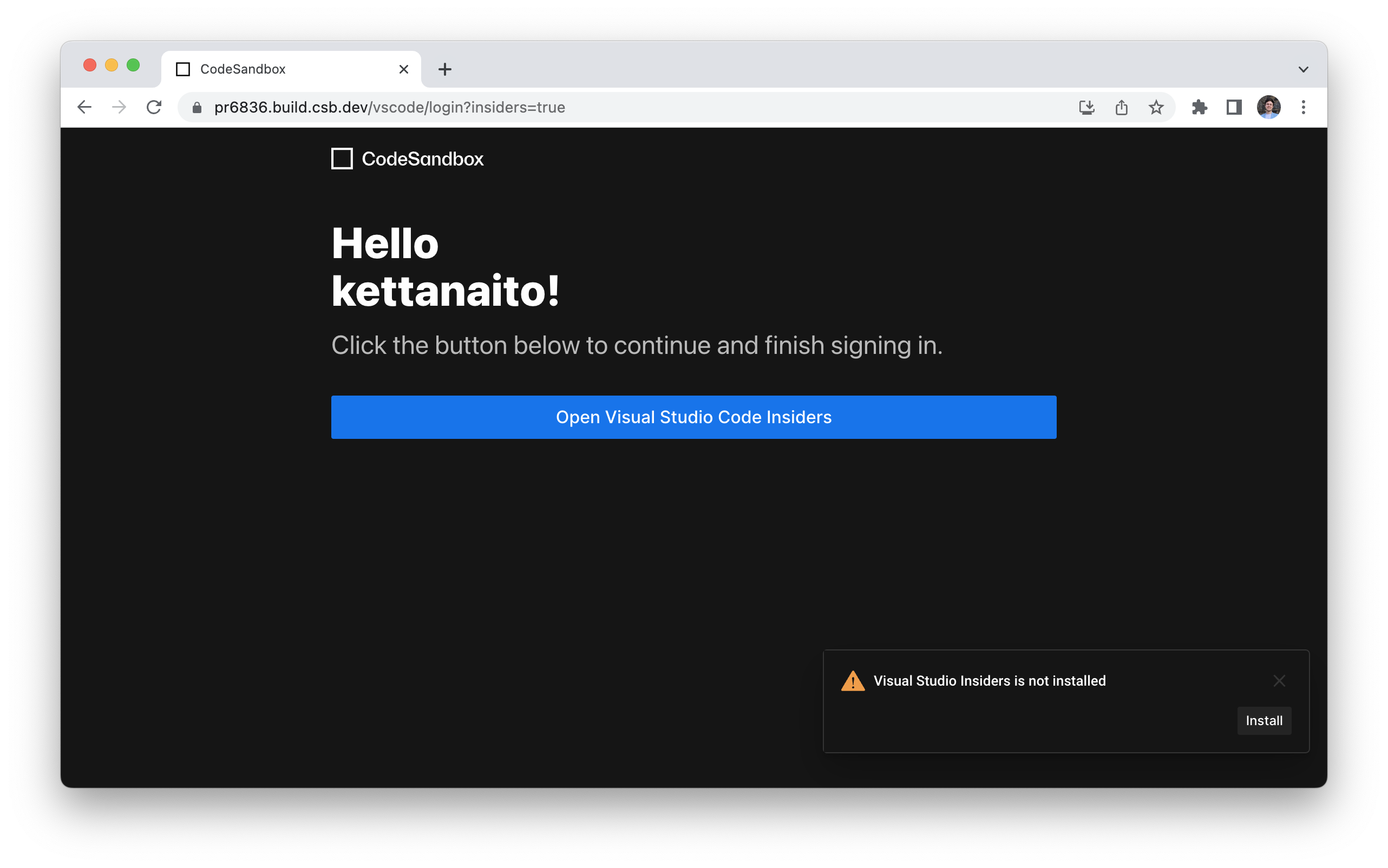Viewport: 1388px width, 868px height.
Task: Click Open Visual Studio Code Insiders button
Action: point(693,417)
